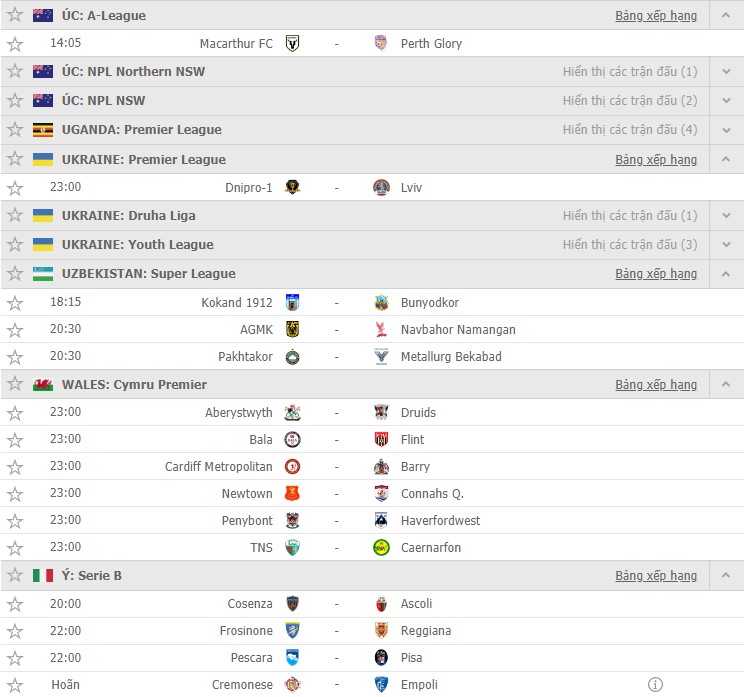Favorite the Kokand 1912 vs Bunyodkor match
The width and height of the screenshot is (747, 697).
coord(15,303)
